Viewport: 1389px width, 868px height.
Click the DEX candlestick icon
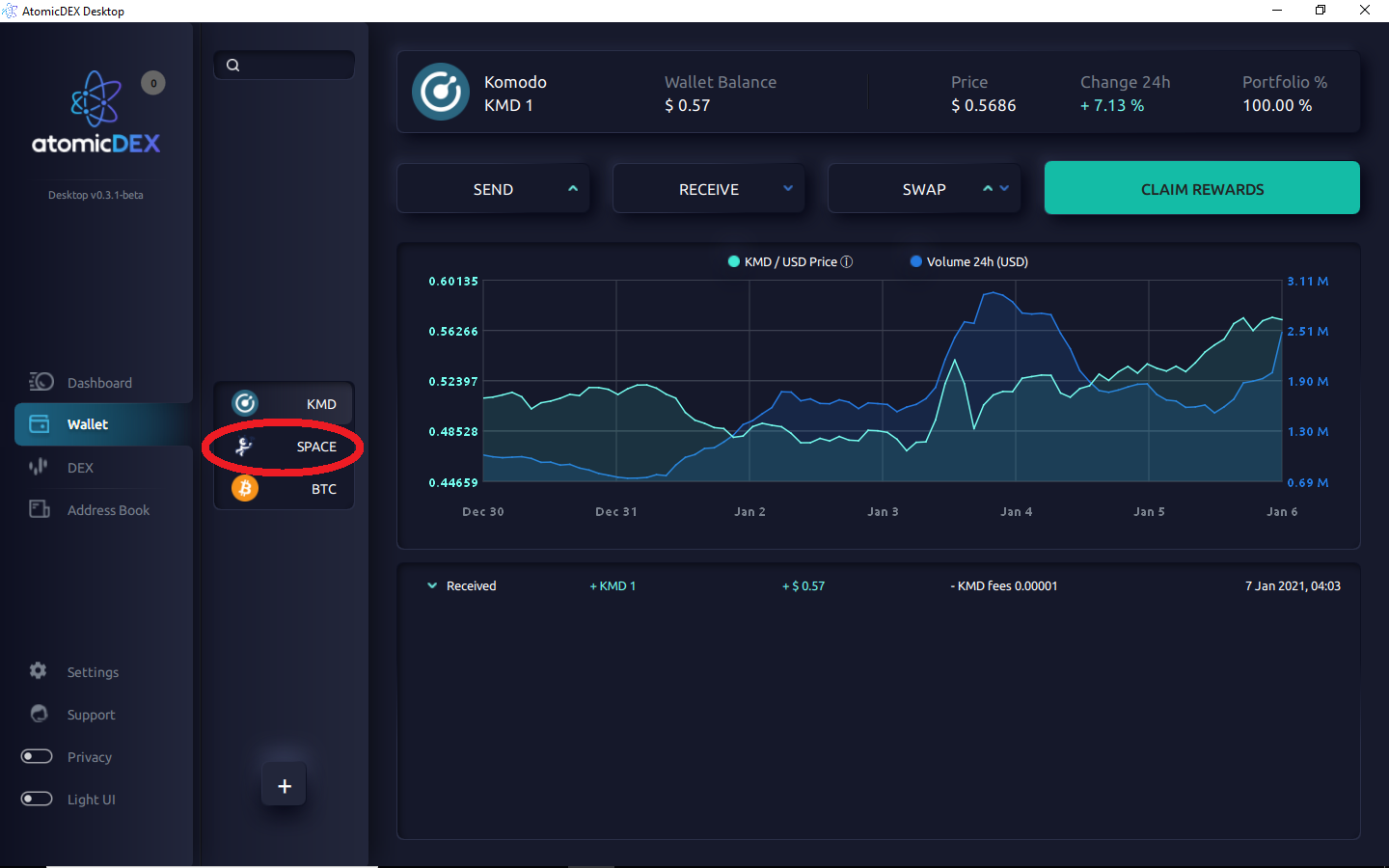point(39,467)
